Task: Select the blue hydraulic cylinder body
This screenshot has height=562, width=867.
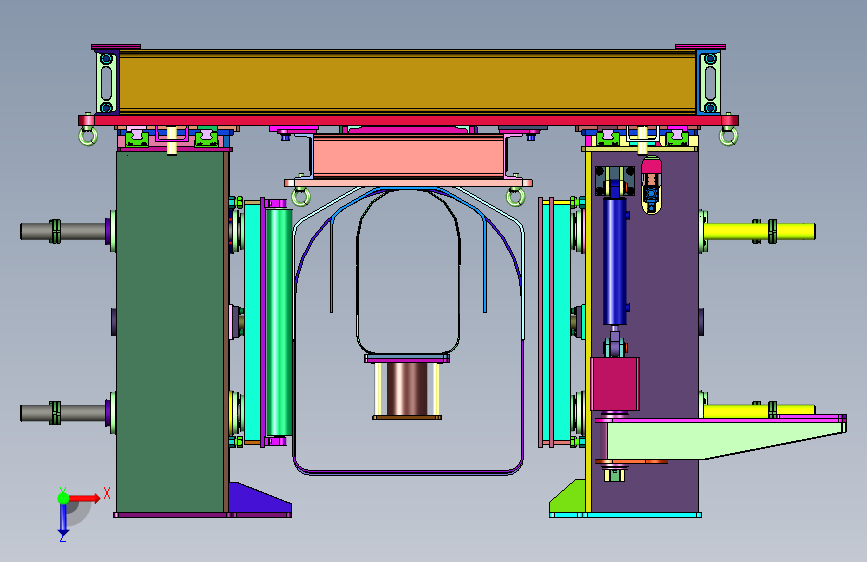Action: click(614, 261)
